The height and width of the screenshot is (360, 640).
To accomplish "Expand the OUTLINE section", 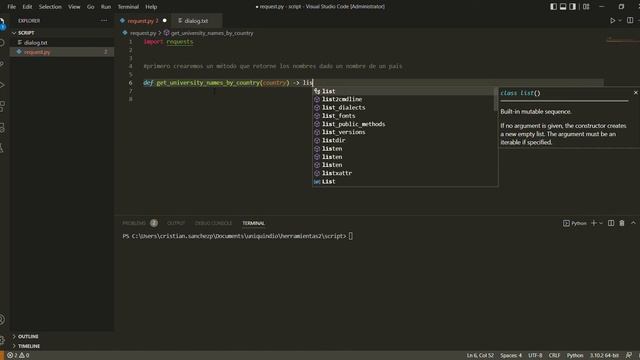I will coord(61,336).
